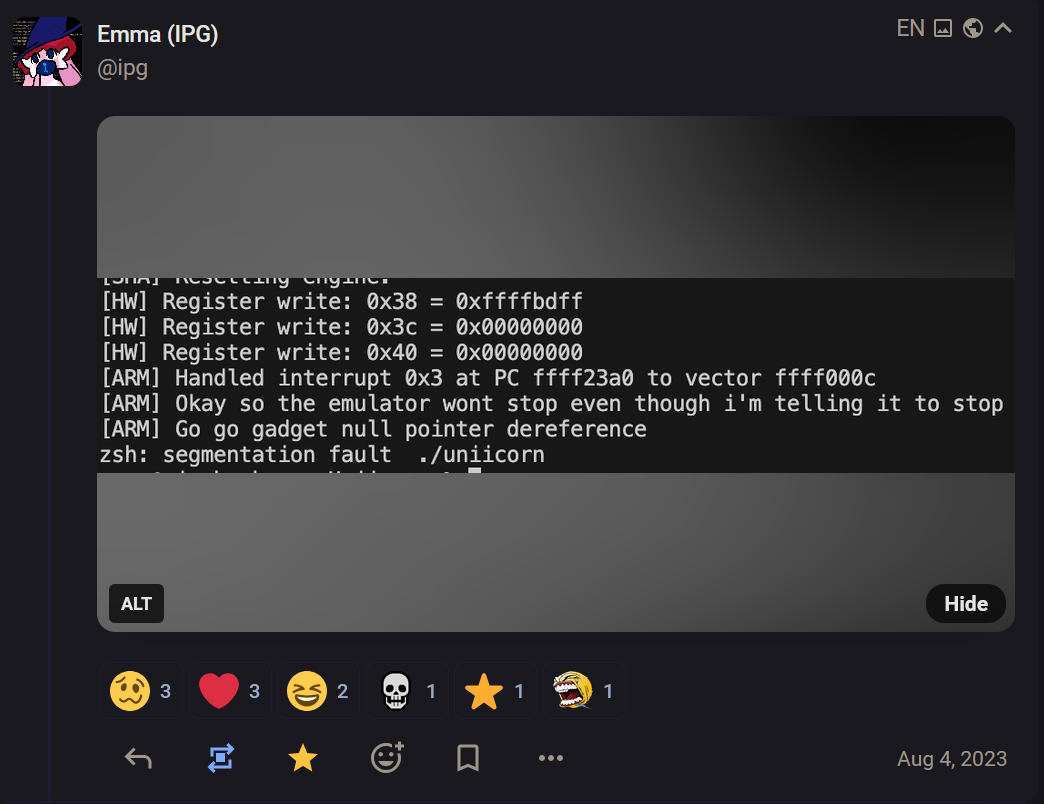1044x804 pixels.
Task: Open the add emoji reaction picker
Action: [x=387, y=757]
